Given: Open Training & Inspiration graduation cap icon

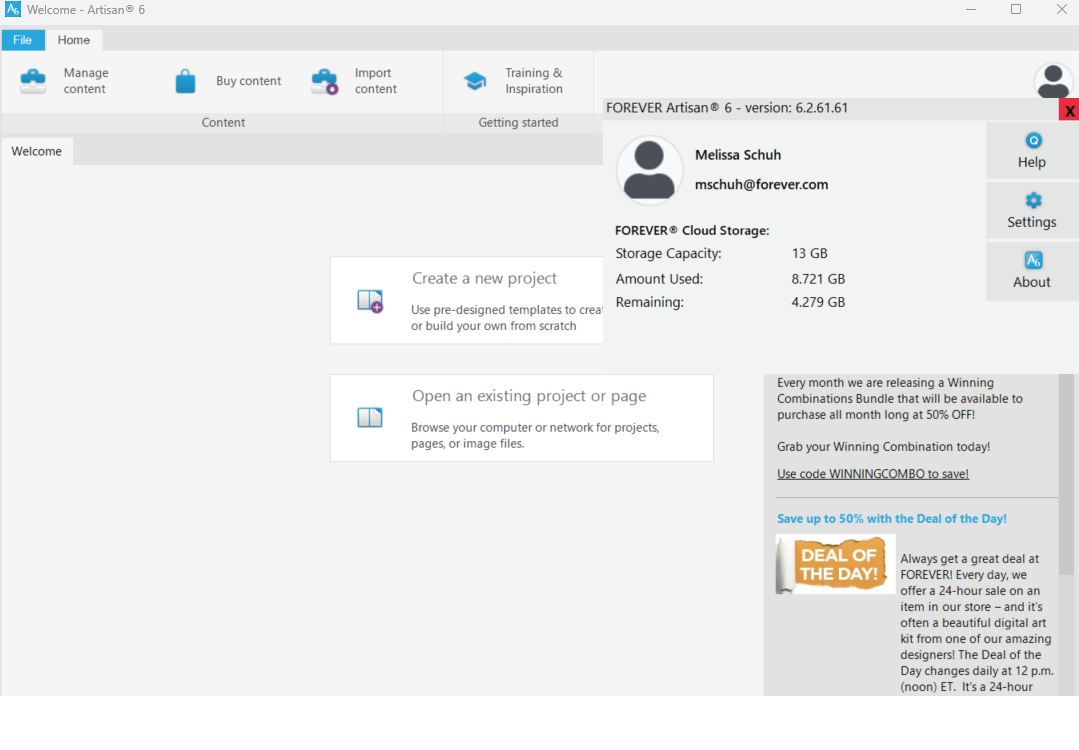Looking at the screenshot, I should 475,81.
